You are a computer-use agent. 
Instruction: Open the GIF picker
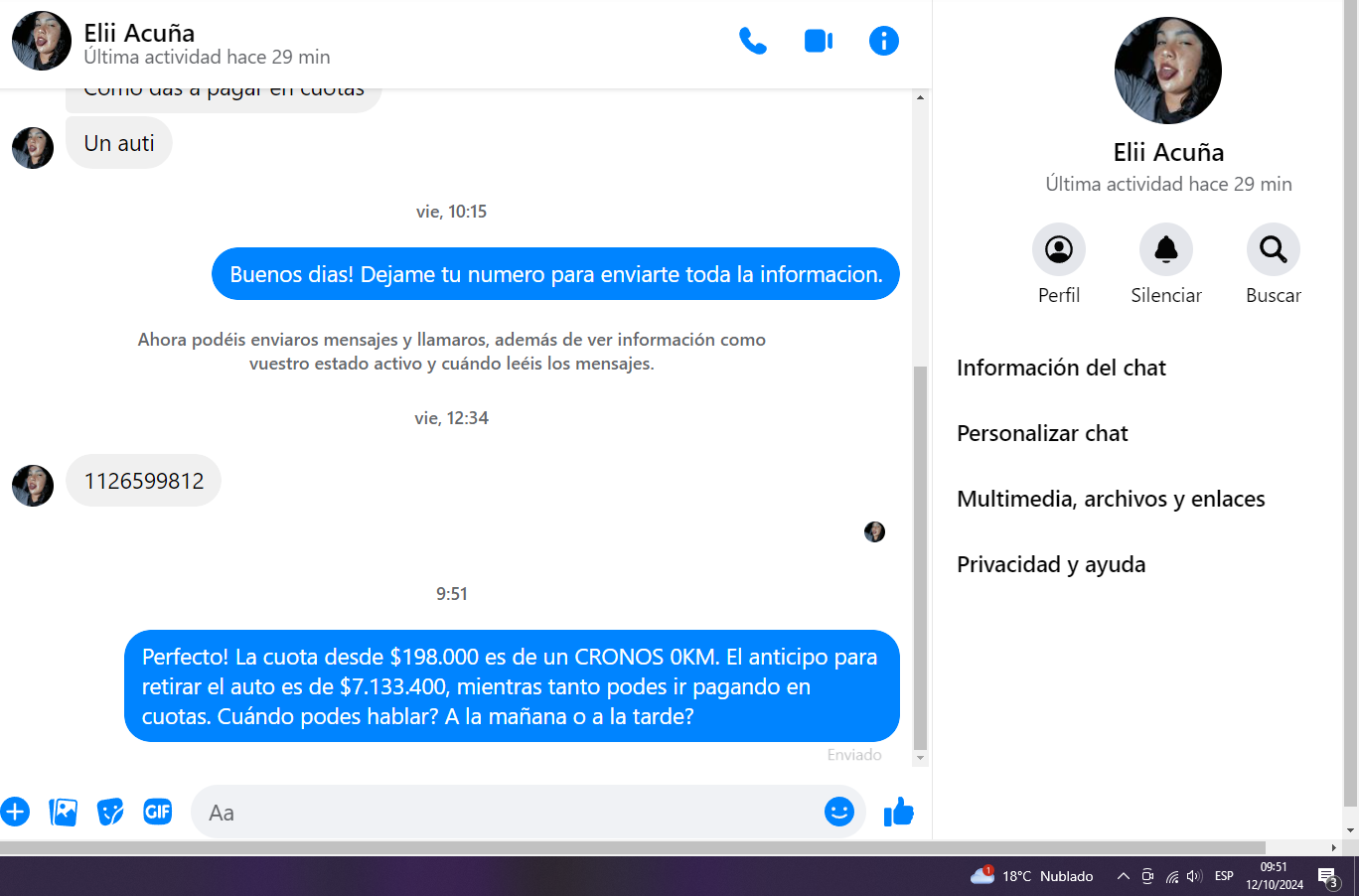158,812
